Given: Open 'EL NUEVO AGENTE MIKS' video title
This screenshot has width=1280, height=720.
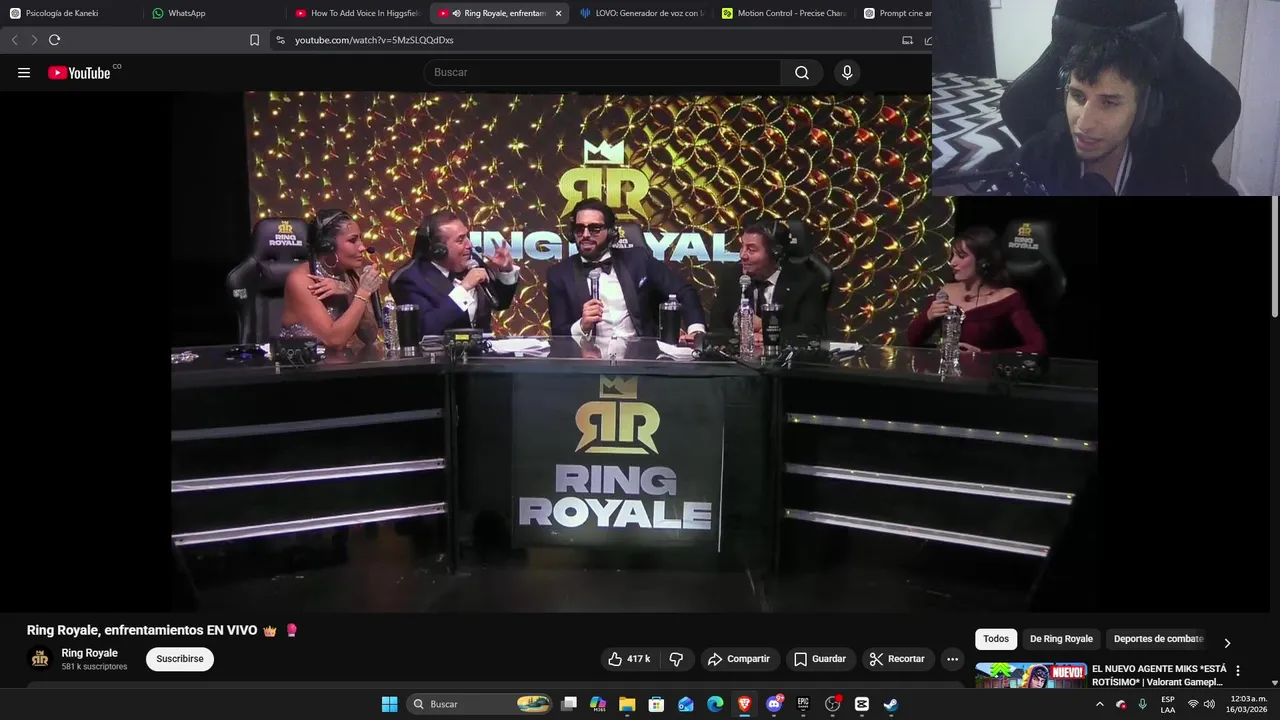Looking at the screenshot, I should coord(1159,675).
